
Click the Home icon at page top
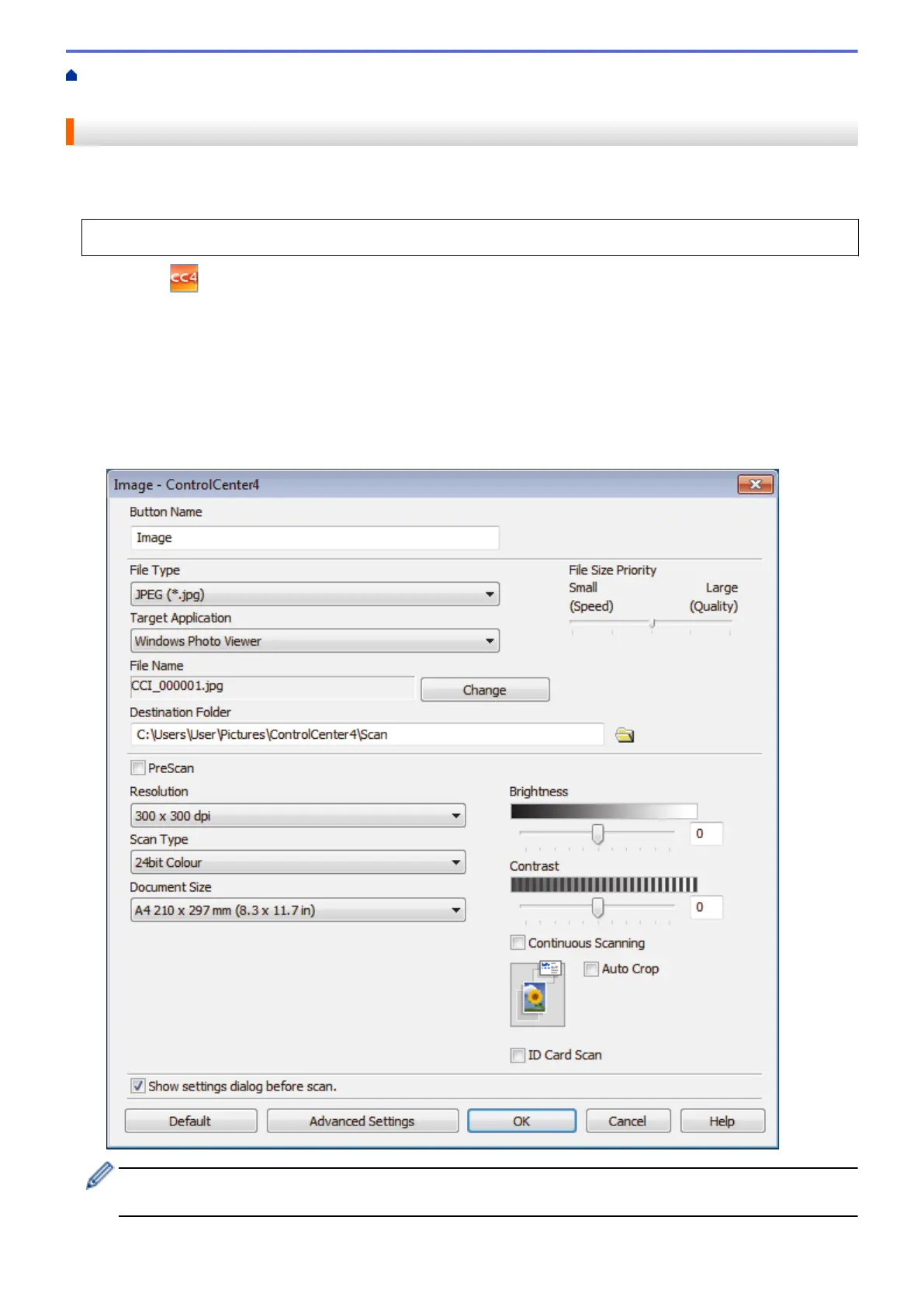click(x=71, y=75)
